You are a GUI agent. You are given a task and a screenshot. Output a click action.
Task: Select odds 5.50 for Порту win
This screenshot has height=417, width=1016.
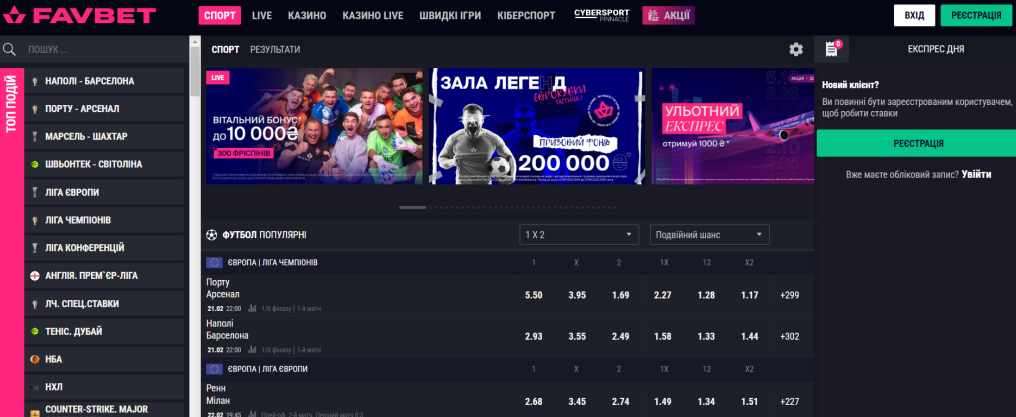tap(533, 295)
